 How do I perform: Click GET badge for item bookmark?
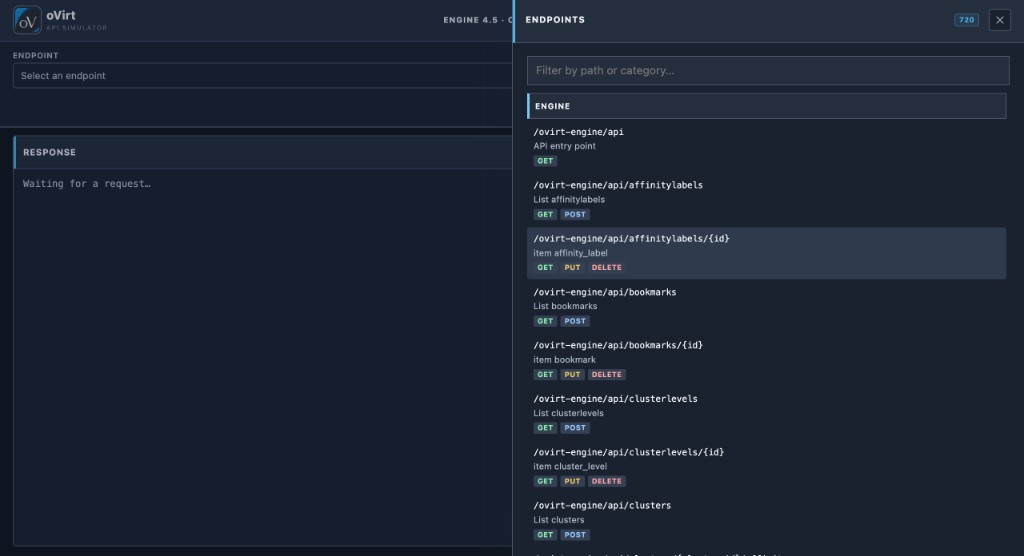point(545,374)
